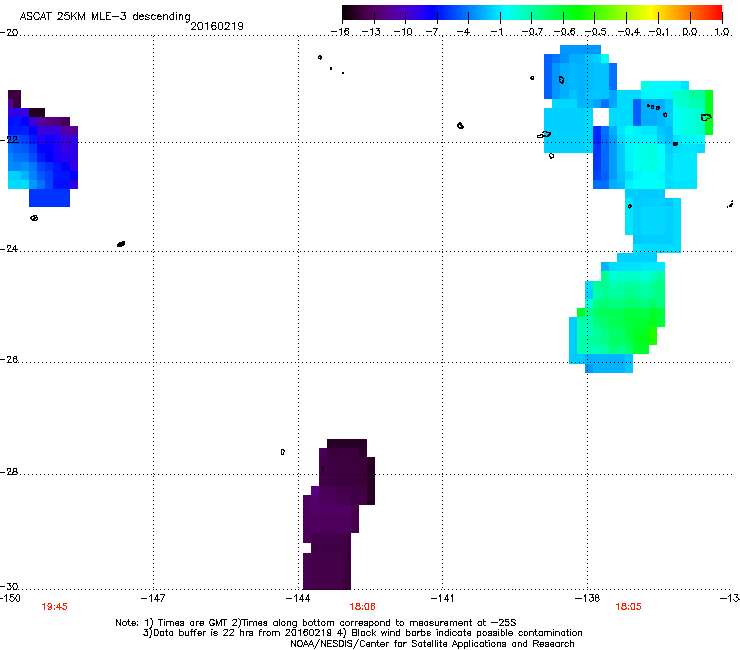This screenshot has height=650, width=740.
Task: Click the latitude label -24
Action: tap(9, 248)
